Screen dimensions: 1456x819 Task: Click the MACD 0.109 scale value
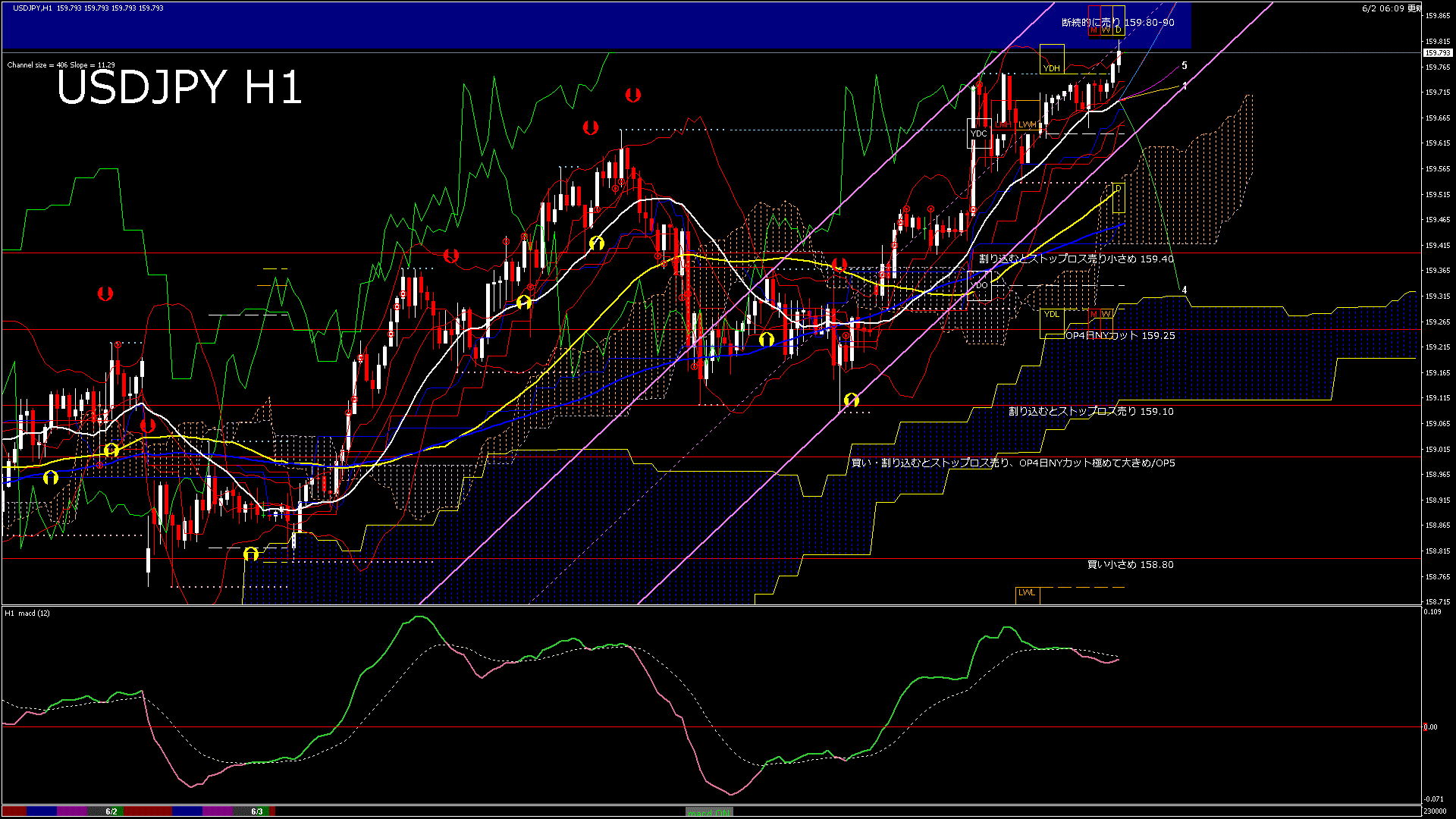1432,611
